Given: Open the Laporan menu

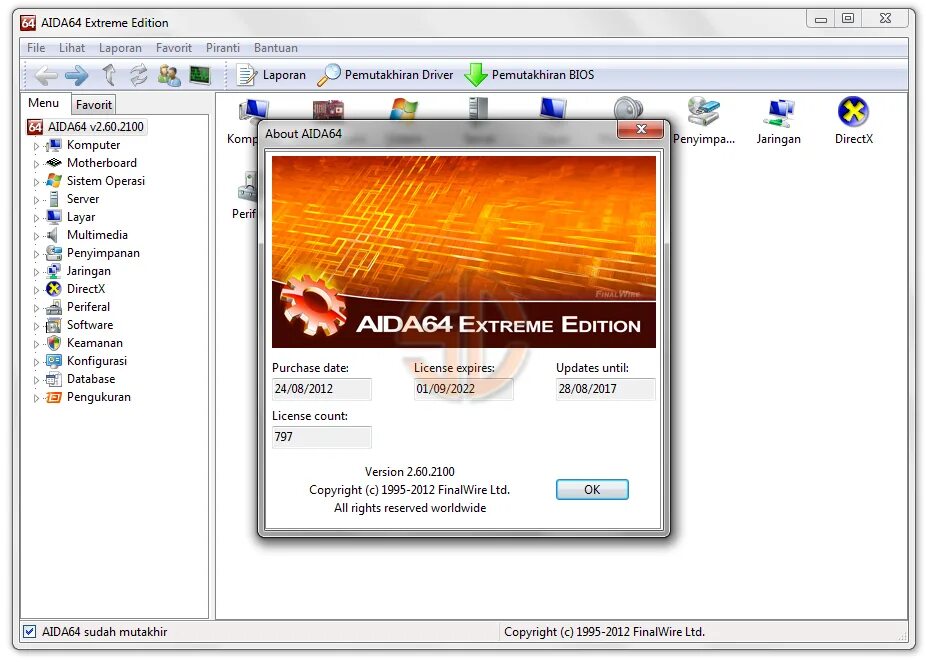Looking at the screenshot, I should [120, 48].
